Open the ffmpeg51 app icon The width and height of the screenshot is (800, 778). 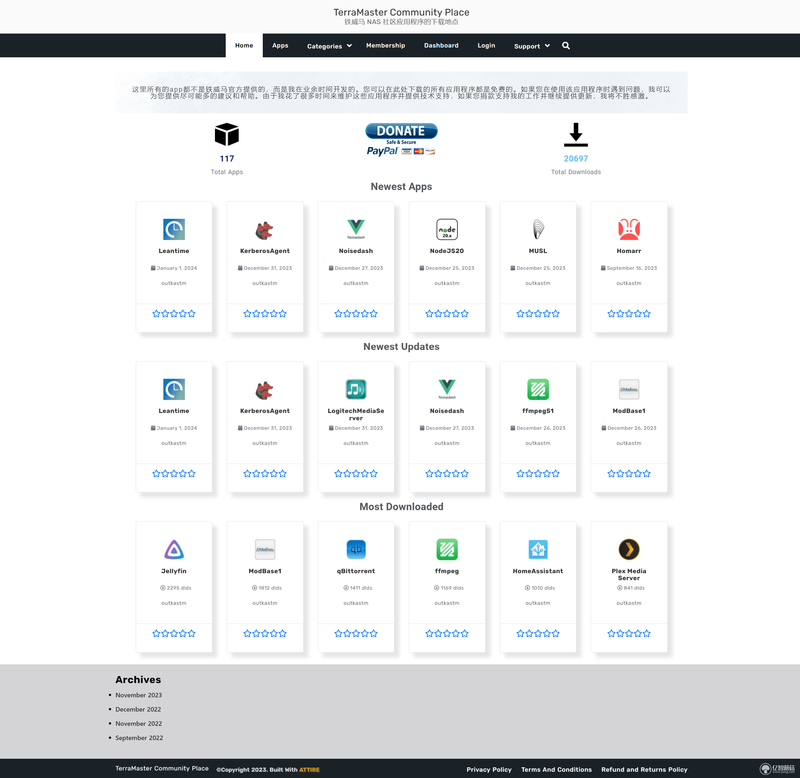[538, 389]
